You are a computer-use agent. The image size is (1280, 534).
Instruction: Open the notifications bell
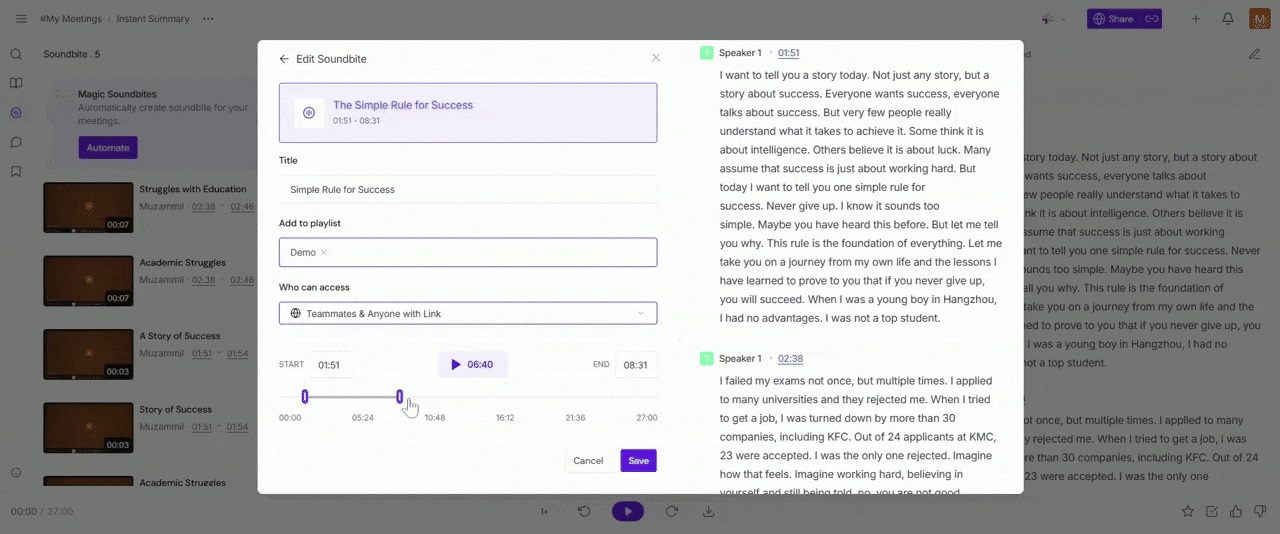tap(1228, 19)
